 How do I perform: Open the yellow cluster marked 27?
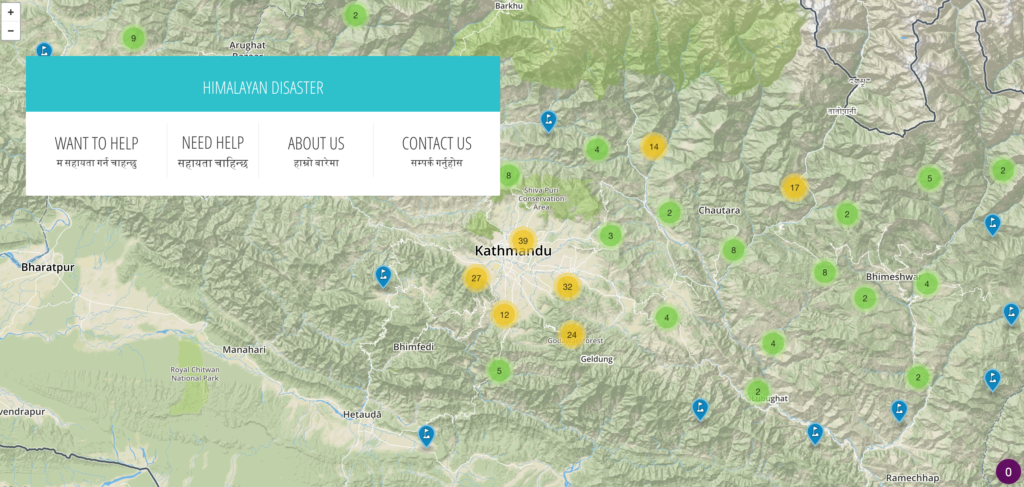[x=476, y=278]
